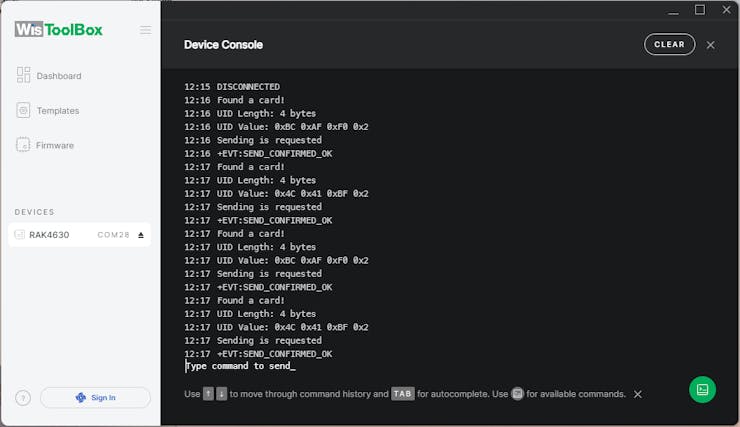Minimize the WisToolBox window

[x=673, y=10]
